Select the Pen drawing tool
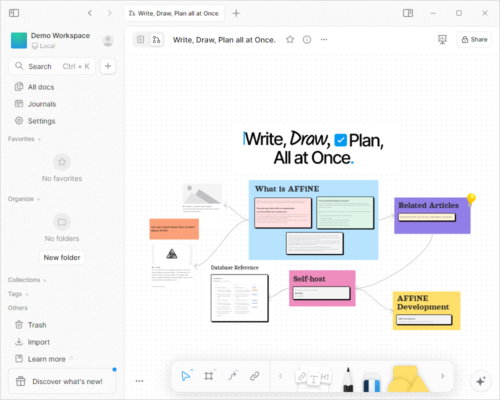500x400 pixels. [348, 379]
